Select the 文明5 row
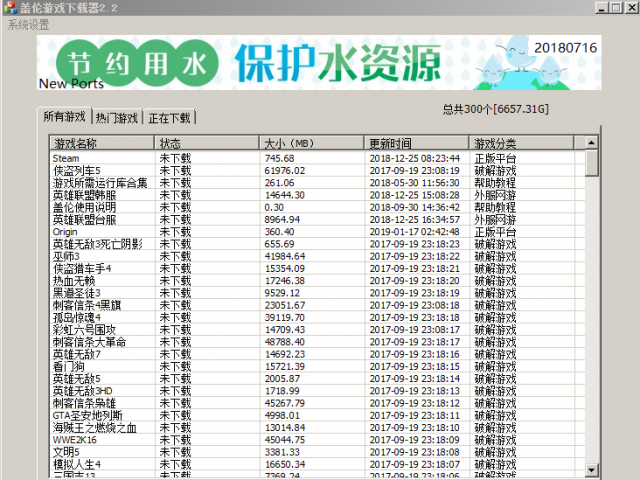Image resolution: width=640 pixels, height=480 pixels. pyautogui.click(x=316, y=452)
